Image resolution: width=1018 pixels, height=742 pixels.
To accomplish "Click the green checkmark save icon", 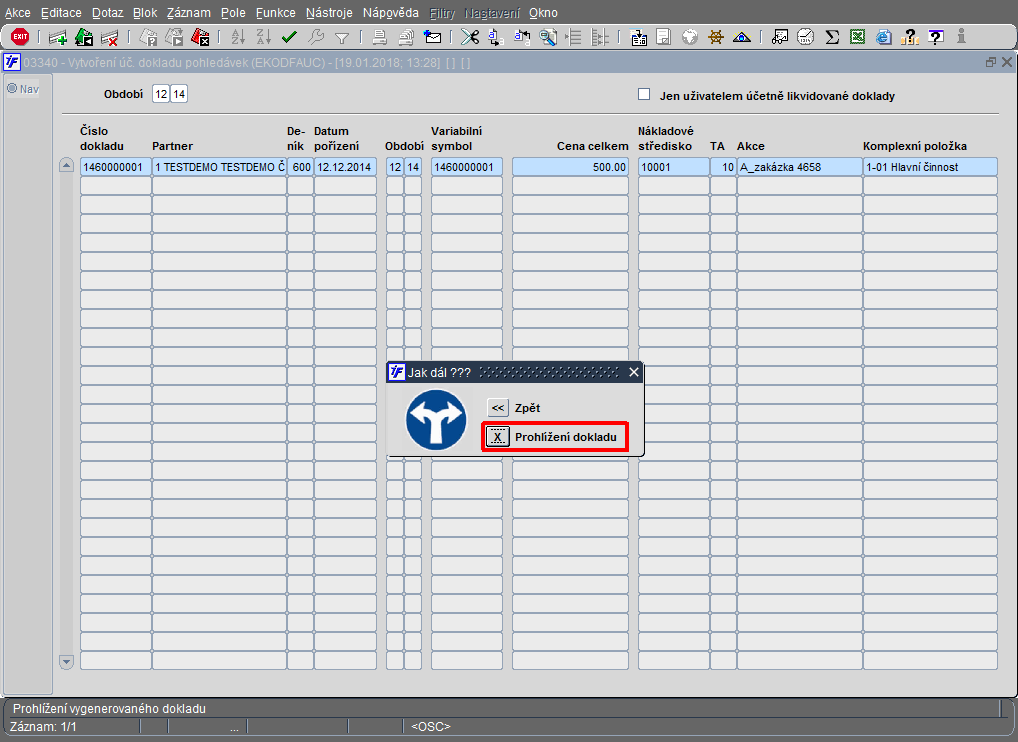I will pyautogui.click(x=290, y=37).
